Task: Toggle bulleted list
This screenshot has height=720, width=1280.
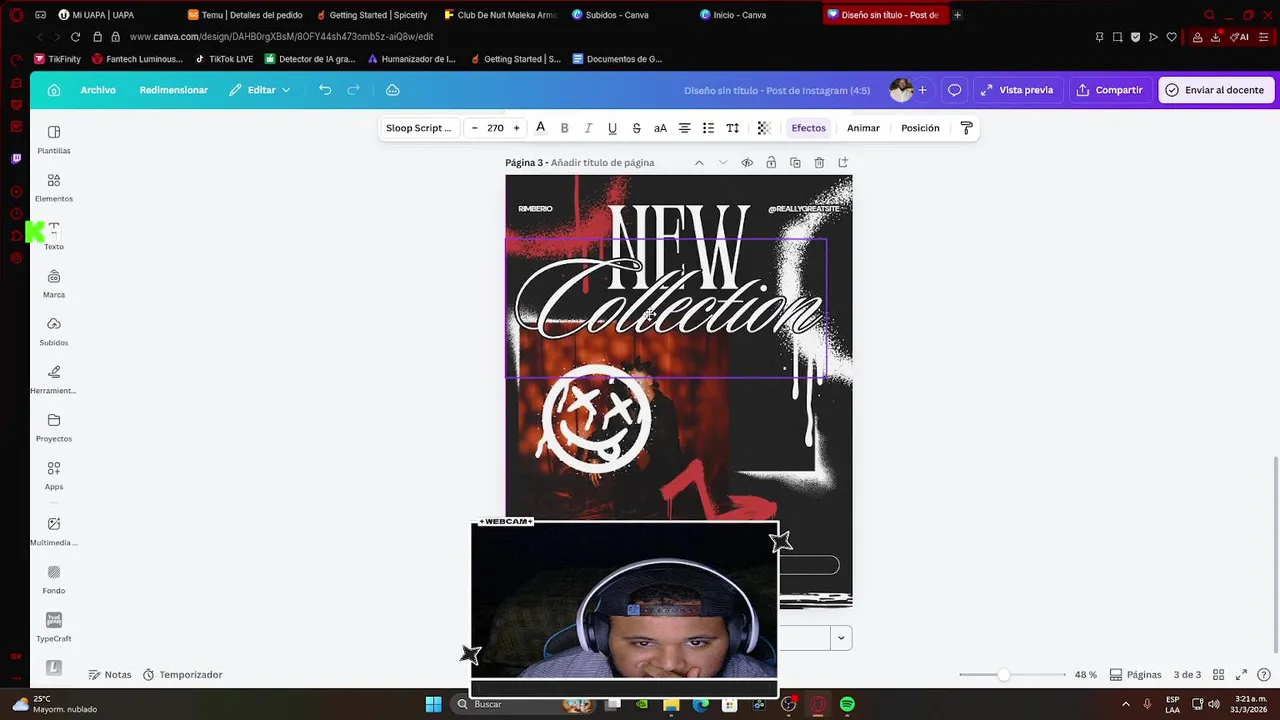Action: (x=708, y=128)
